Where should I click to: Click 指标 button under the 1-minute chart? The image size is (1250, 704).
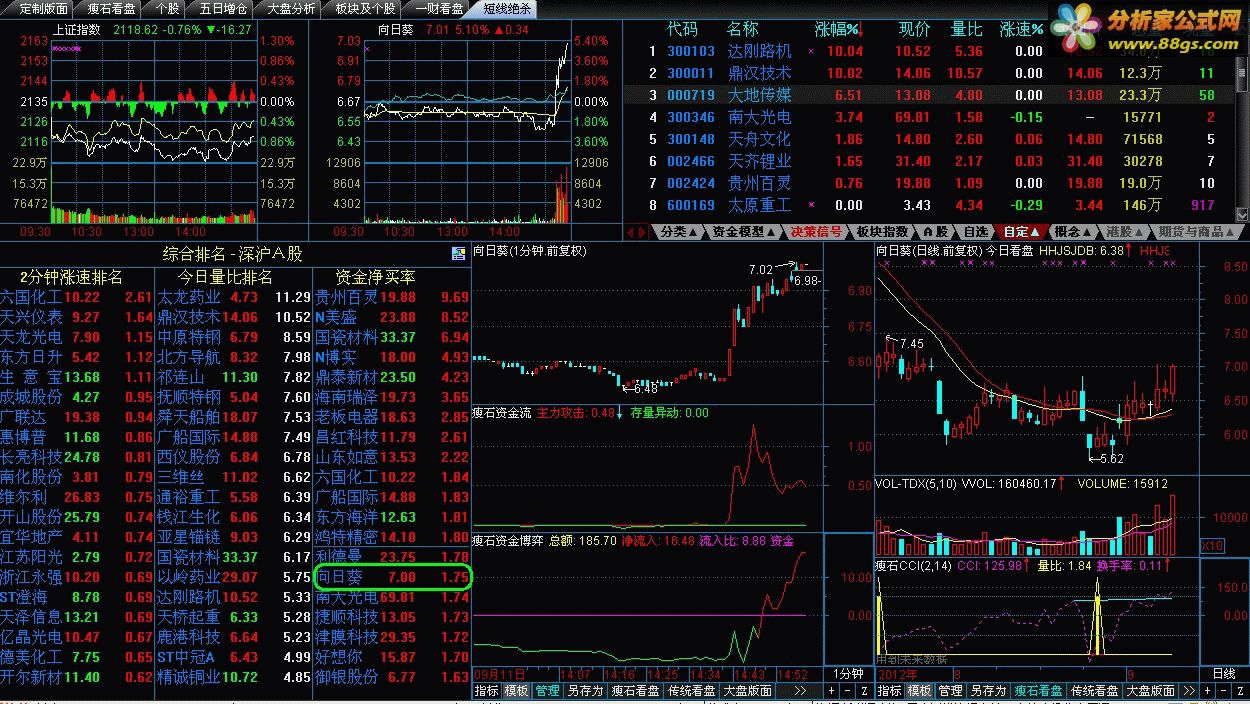[486, 691]
